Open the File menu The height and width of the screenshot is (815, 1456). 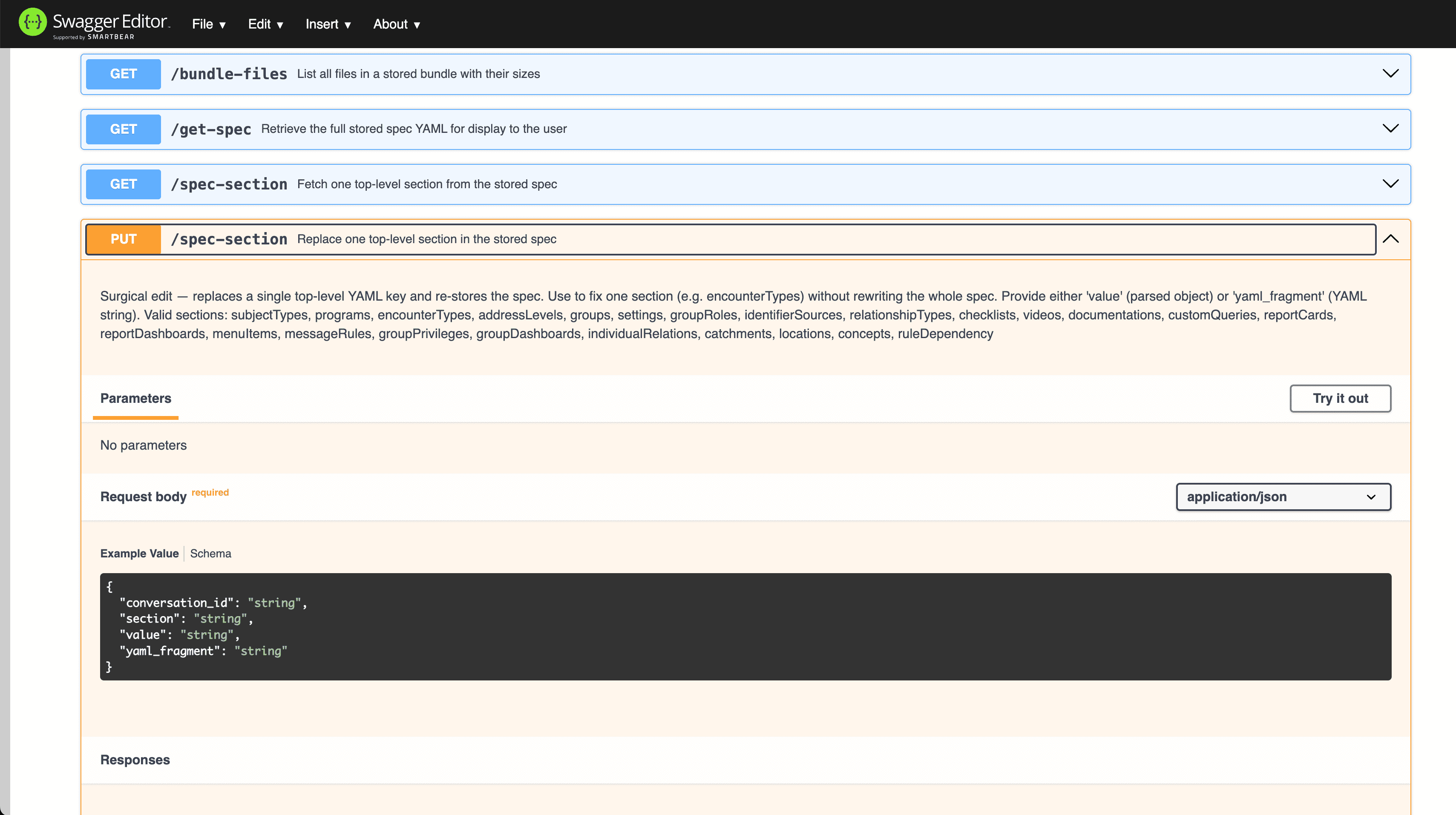coord(209,24)
